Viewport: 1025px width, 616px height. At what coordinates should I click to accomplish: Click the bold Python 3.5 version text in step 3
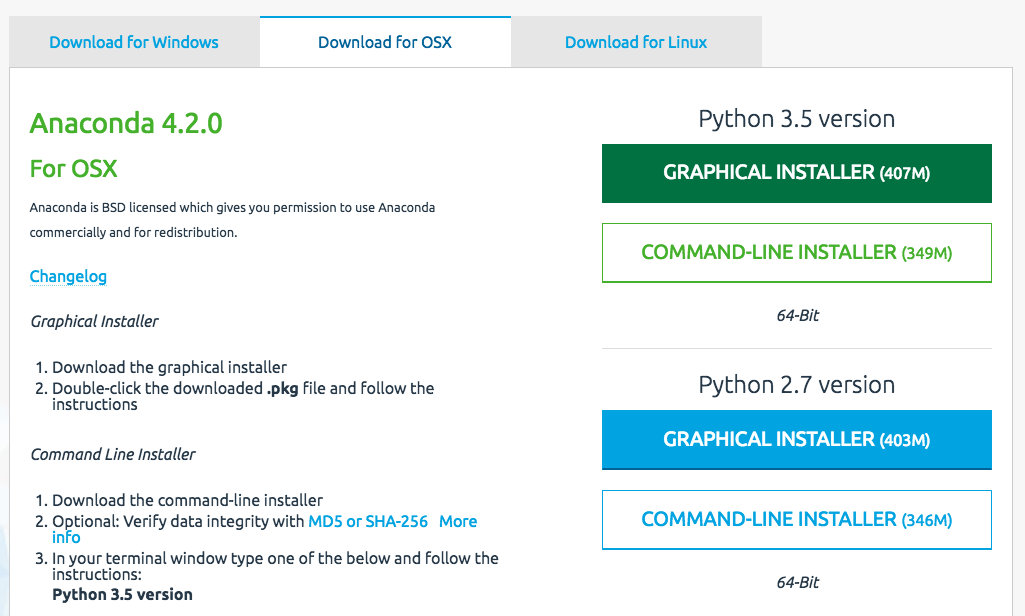point(122,594)
